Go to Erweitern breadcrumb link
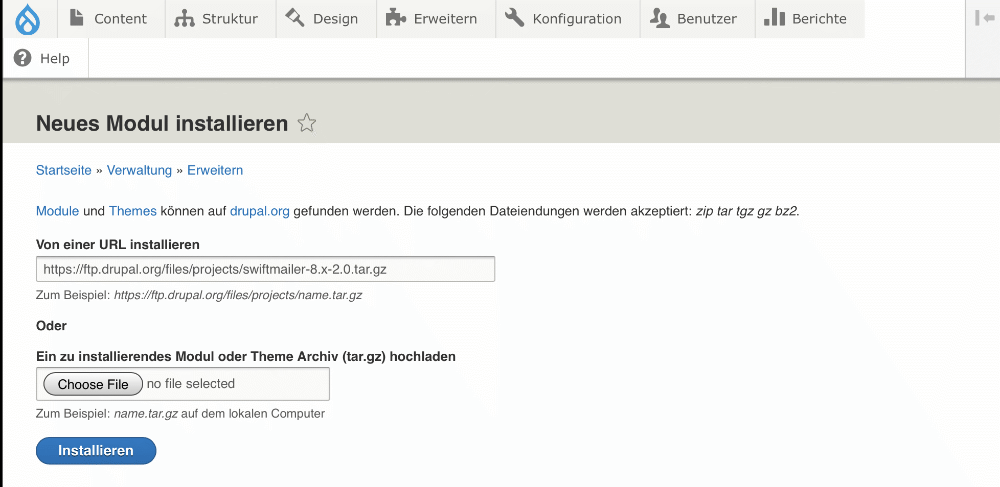This screenshot has height=487, width=1000. click(215, 170)
